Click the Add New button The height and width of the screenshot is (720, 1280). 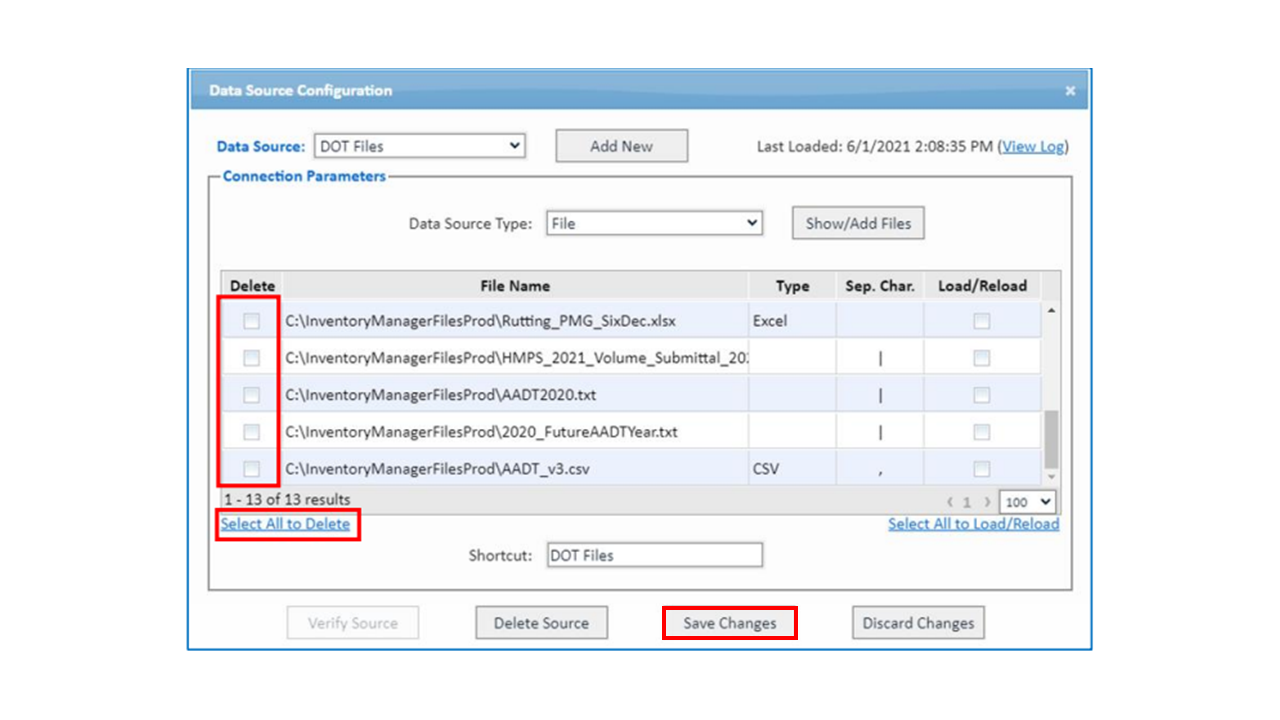[621, 146]
